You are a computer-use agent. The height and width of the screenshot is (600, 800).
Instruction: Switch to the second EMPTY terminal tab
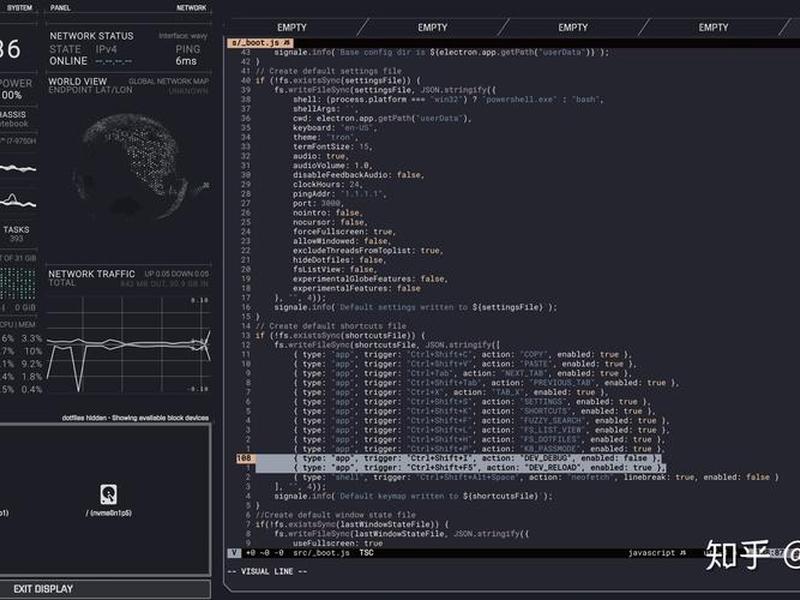432,28
